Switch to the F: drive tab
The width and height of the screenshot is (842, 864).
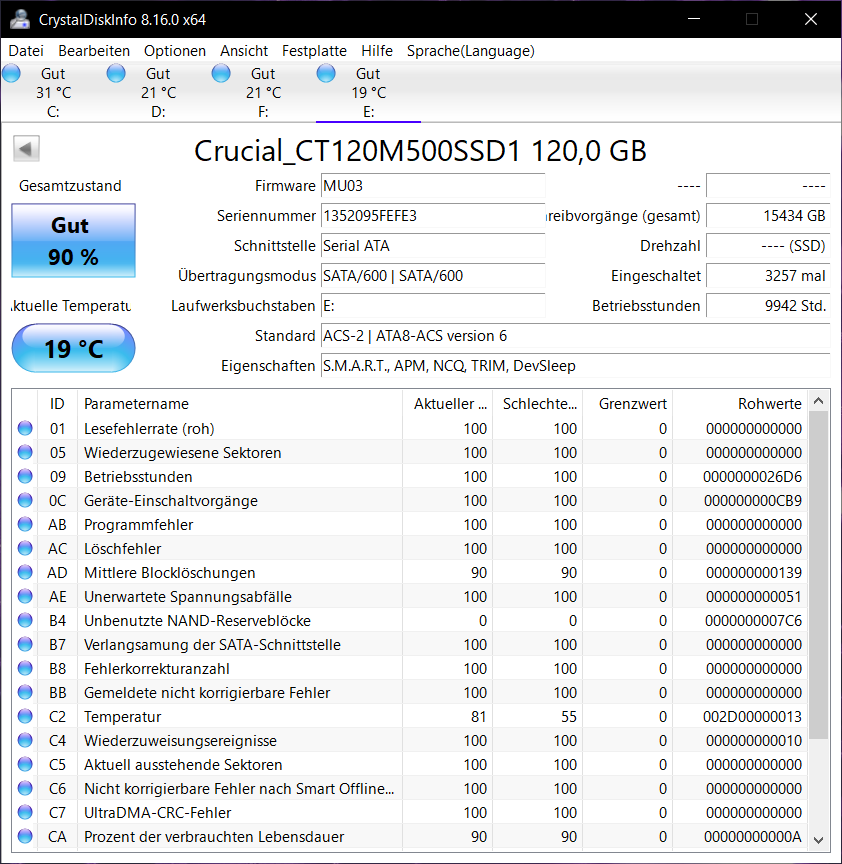pyautogui.click(x=263, y=93)
